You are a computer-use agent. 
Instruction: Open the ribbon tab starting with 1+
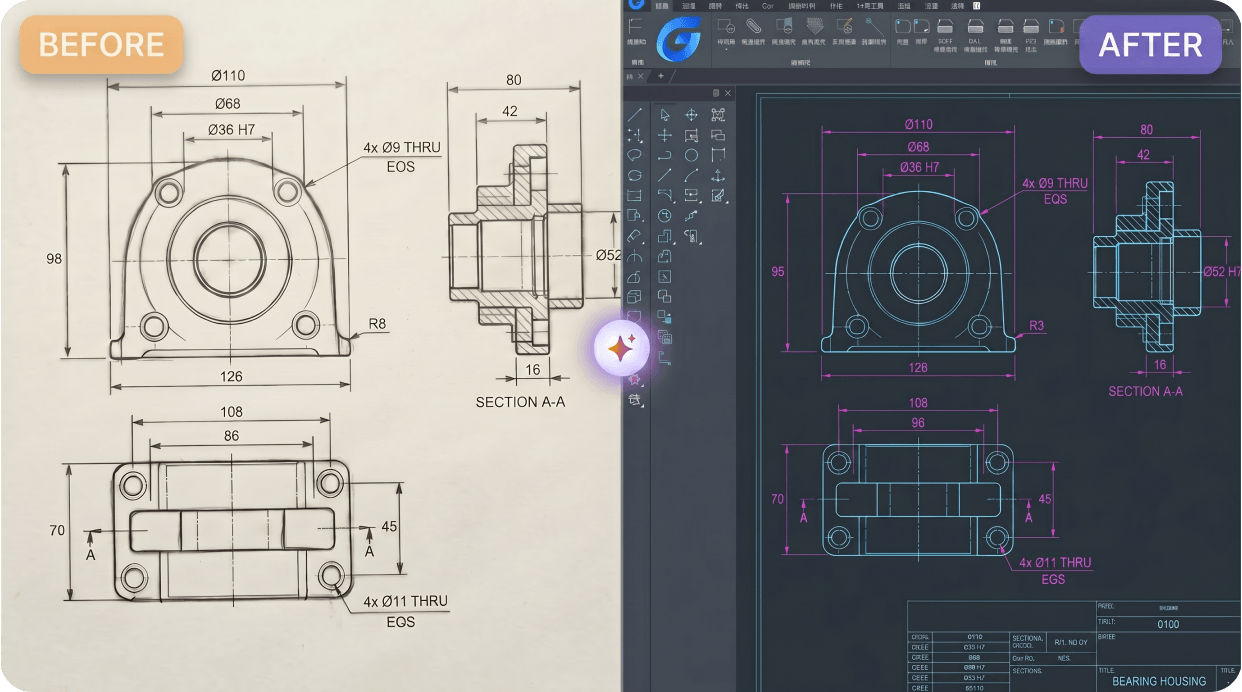click(870, 6)
